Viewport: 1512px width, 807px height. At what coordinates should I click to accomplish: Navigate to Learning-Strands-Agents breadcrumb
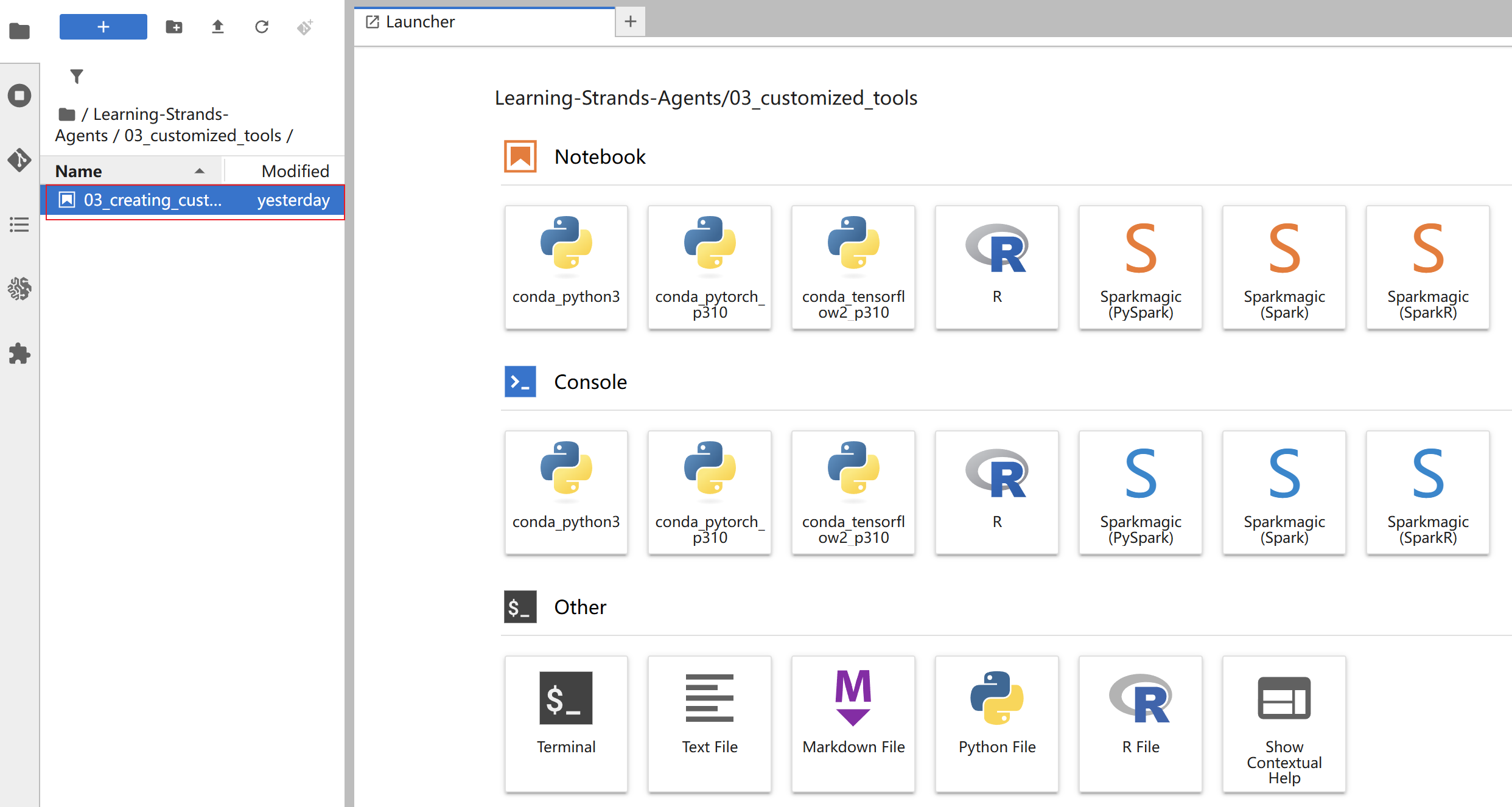tap(142, 125)
